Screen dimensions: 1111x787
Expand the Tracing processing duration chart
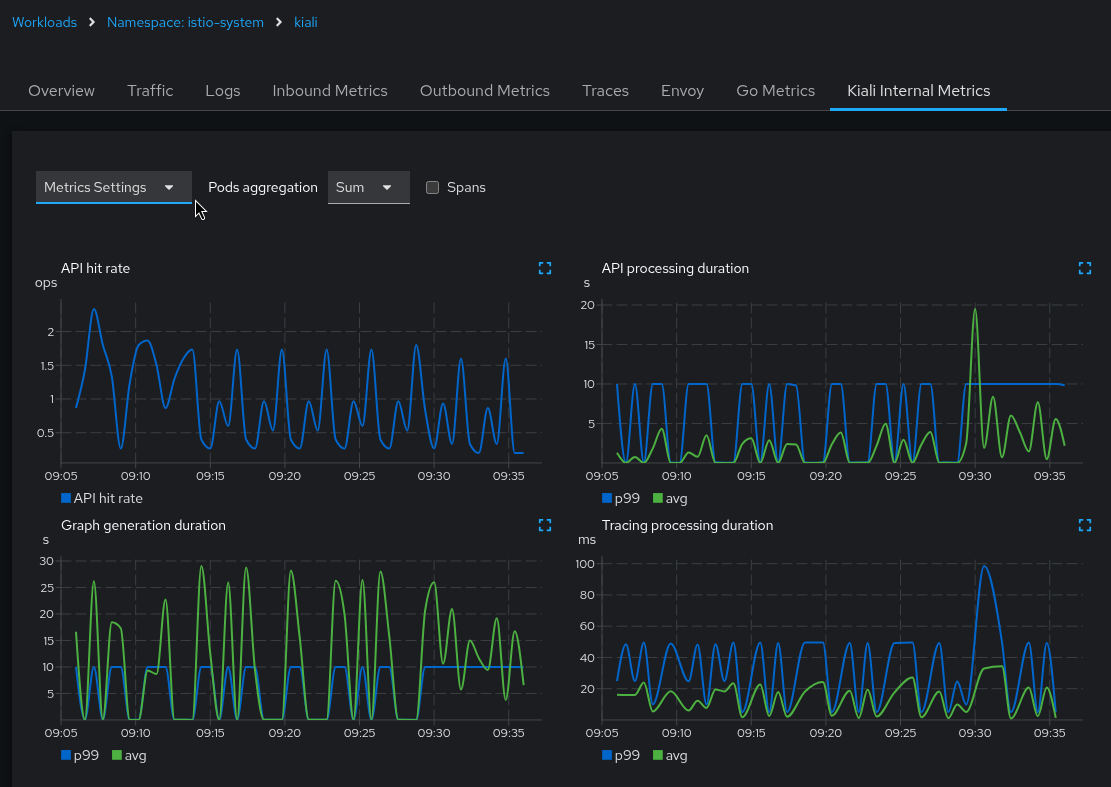point(1085,525)
